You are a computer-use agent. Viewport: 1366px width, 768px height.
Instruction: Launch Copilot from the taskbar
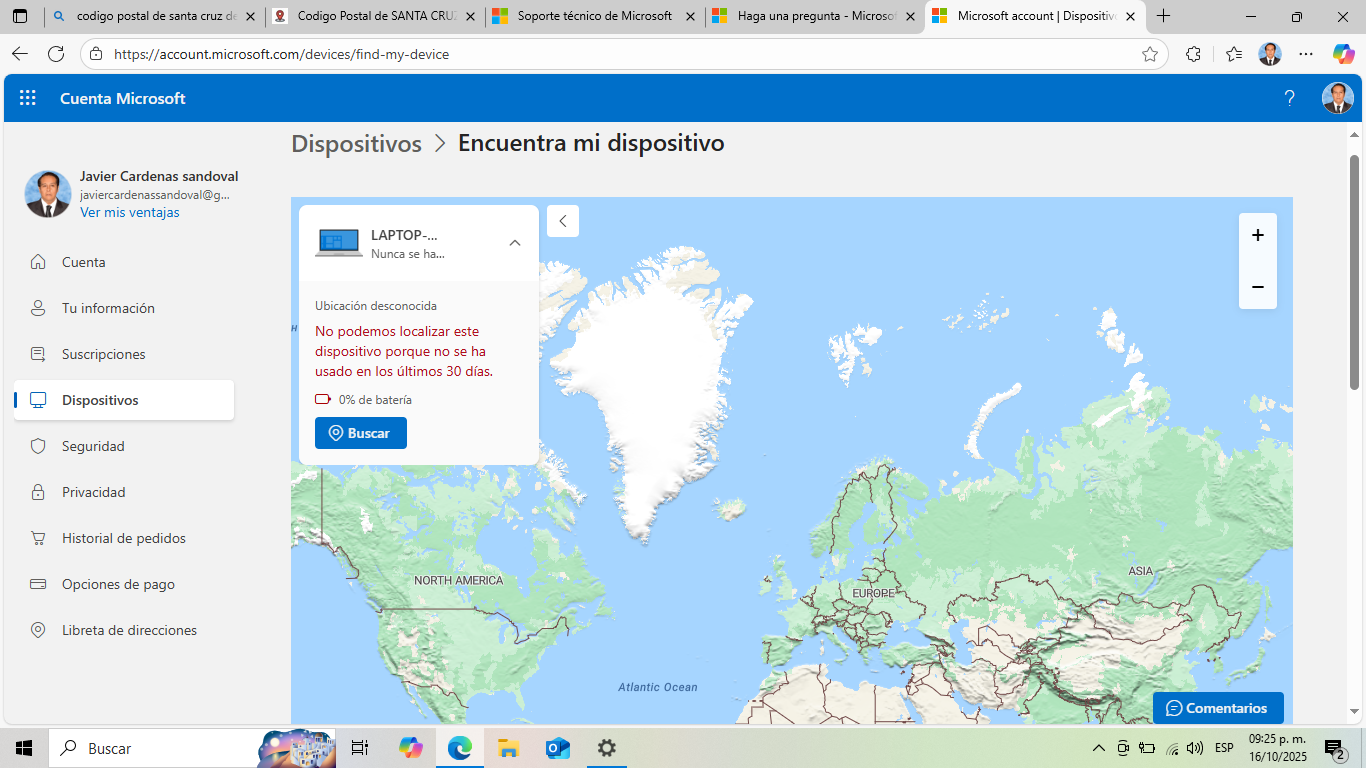410,748
